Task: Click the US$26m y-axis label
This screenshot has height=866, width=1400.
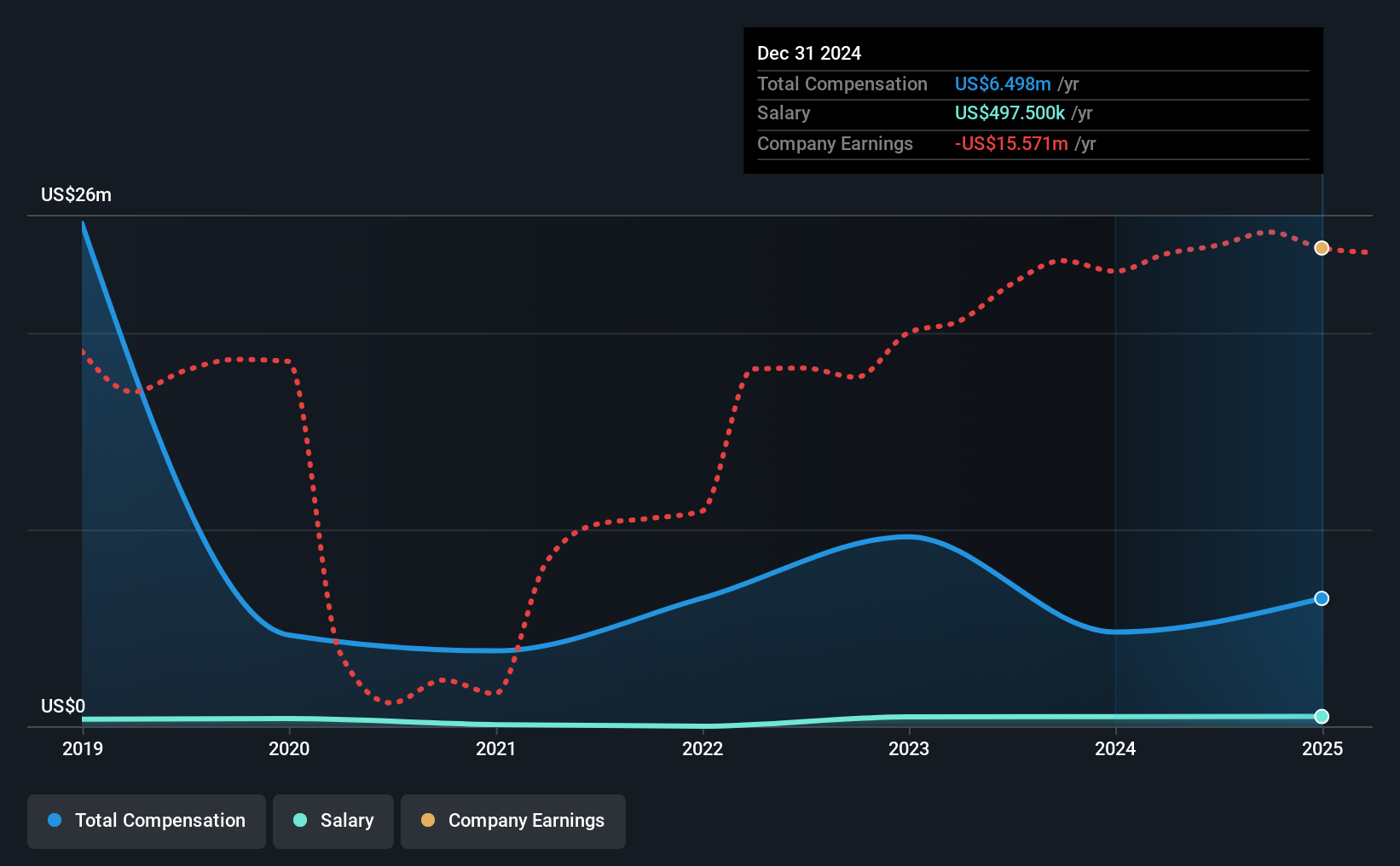Action: (x=76, y=194)
